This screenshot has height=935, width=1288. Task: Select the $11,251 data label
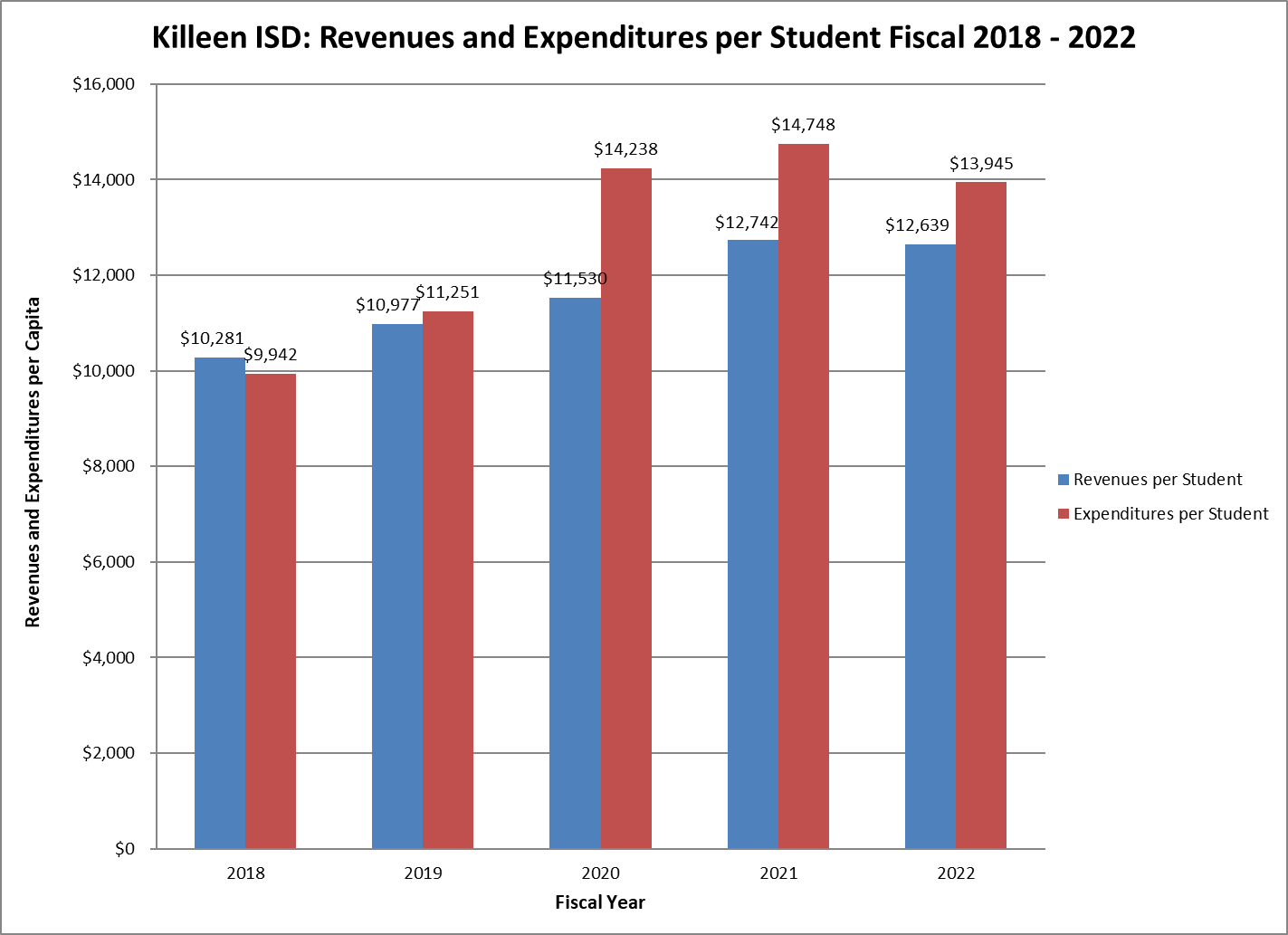(448, 292)
